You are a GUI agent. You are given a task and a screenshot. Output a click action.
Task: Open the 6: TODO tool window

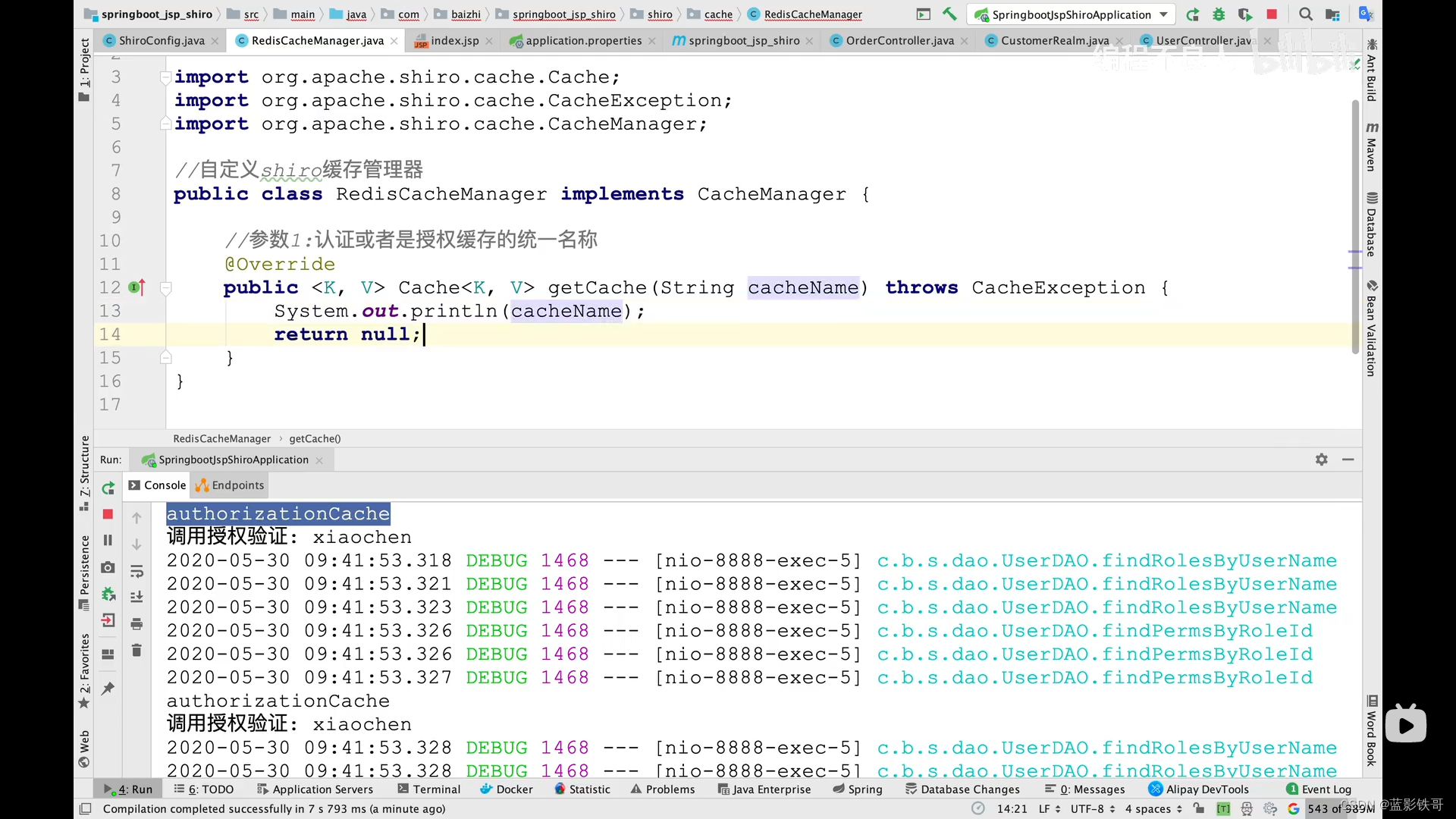[204, 789]
